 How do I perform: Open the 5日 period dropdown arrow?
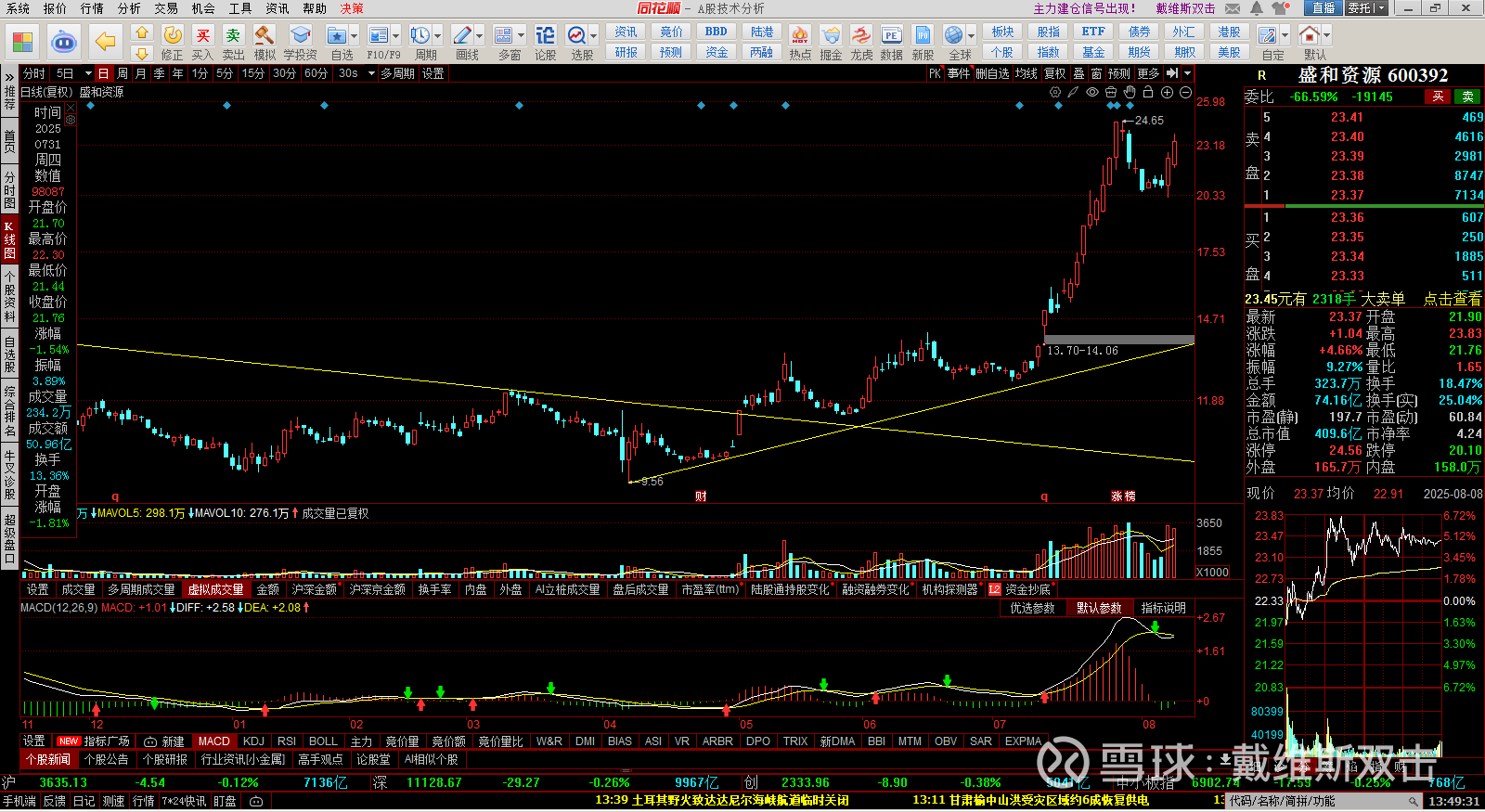pos(88,73)
